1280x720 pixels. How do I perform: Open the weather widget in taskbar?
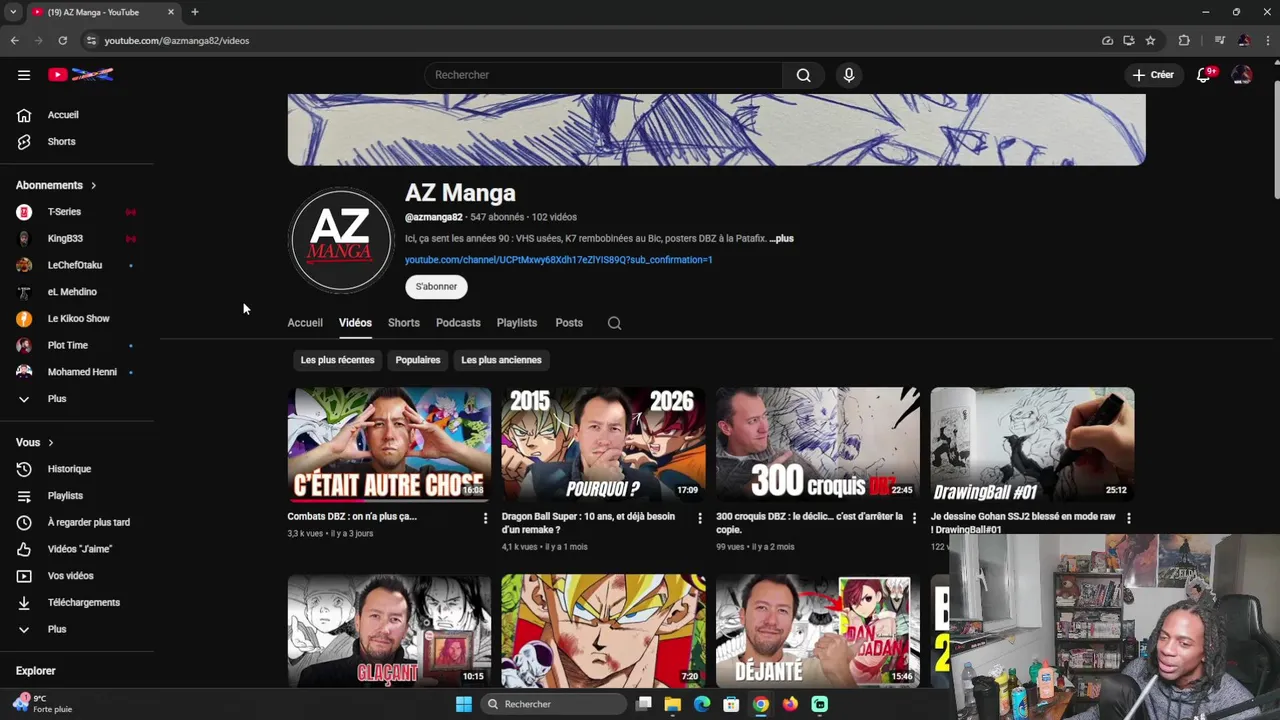pyautogui.click(x=42, y=704)
